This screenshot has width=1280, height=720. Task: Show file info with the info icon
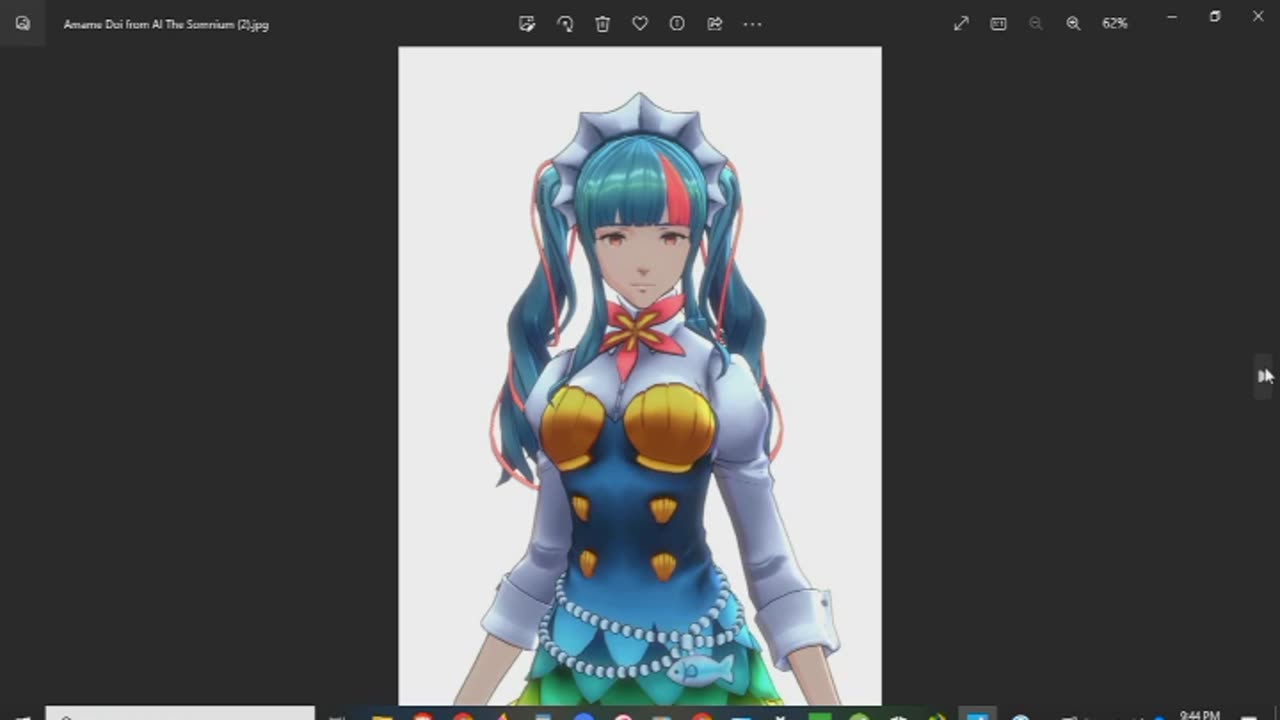point(677,24)
